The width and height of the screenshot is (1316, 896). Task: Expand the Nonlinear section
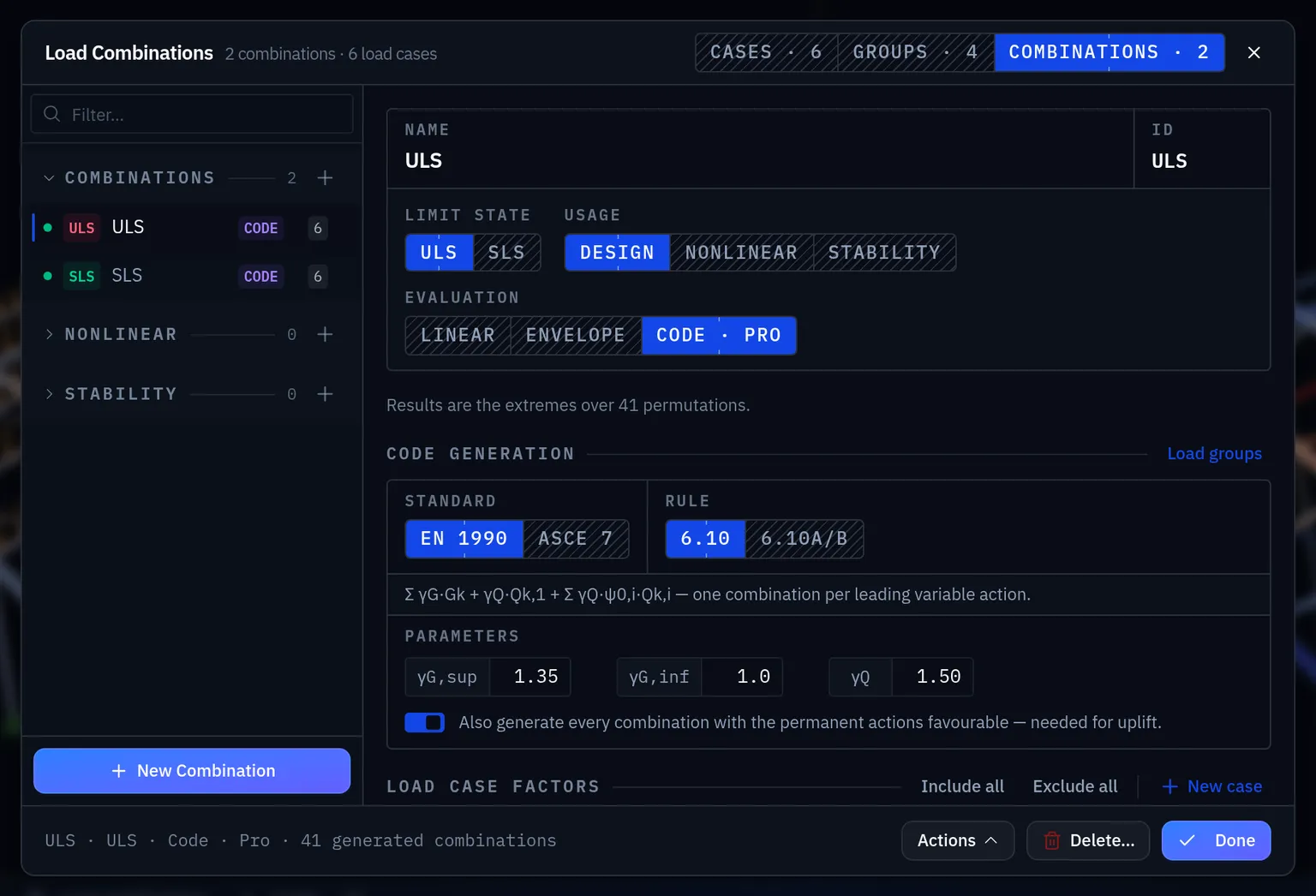pos(49,334)
